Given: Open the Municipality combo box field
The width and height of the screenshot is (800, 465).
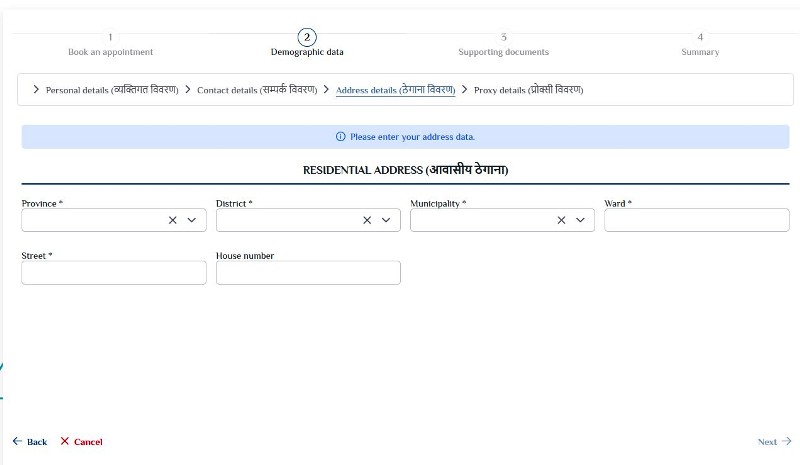Looking at the screenshot, I should [503, 220].
